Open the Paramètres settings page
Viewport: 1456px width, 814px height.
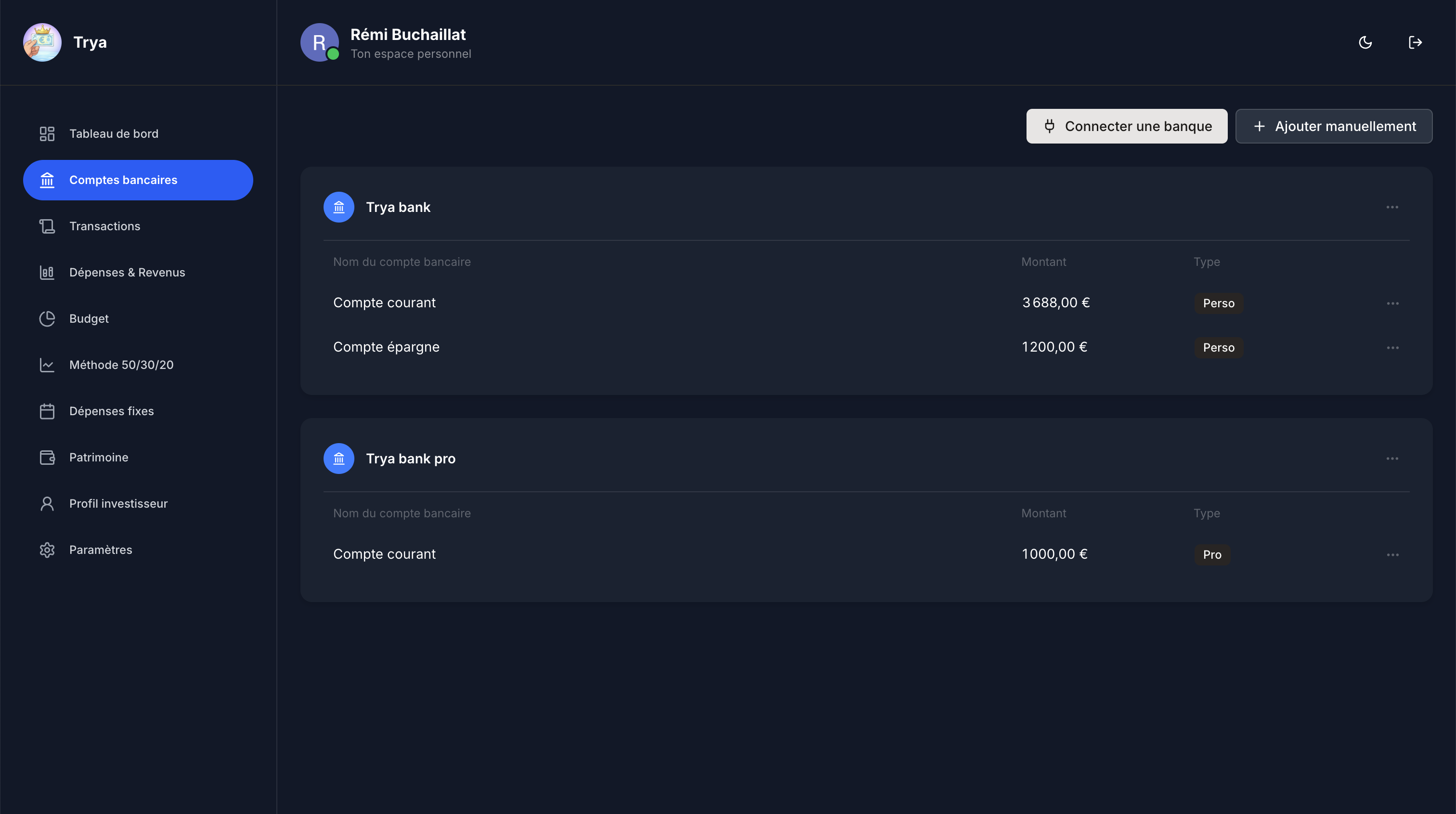[100, 550]
